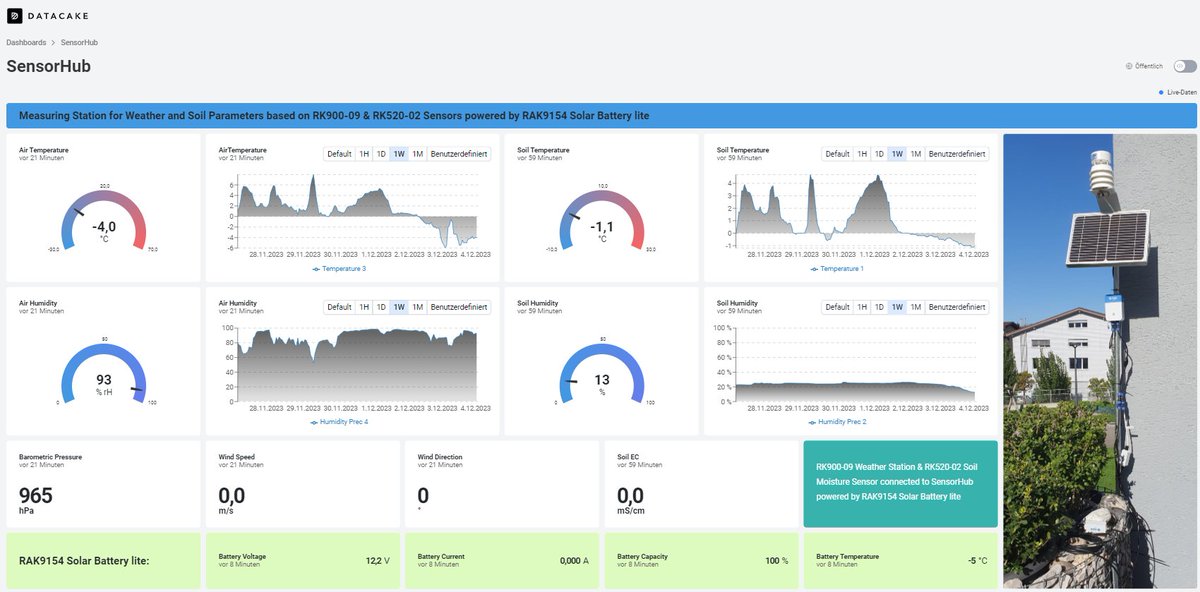Open Benutzerdefiniert range on the Soil Temperature chart
The image size is (1200, 592).
[x=958, y=154]
